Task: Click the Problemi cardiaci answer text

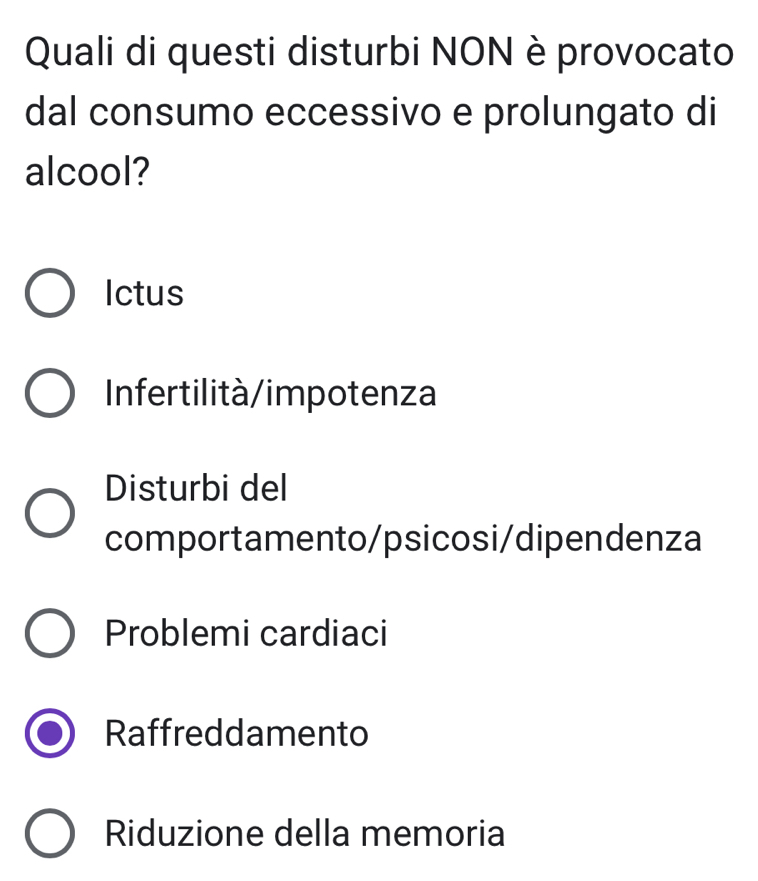Action: point(246,634)
